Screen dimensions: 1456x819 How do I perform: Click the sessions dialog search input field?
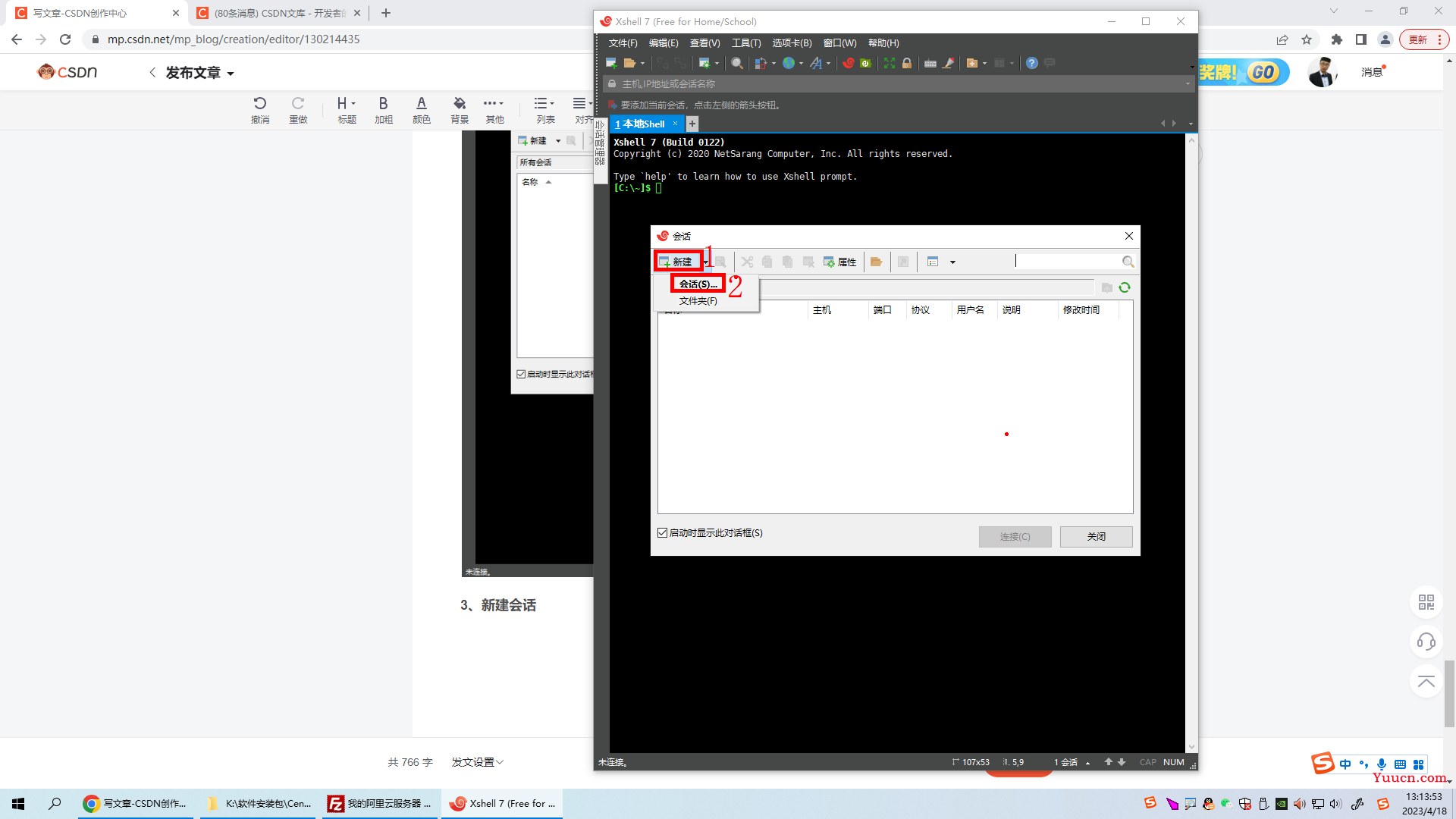(x=1068, y=262)
